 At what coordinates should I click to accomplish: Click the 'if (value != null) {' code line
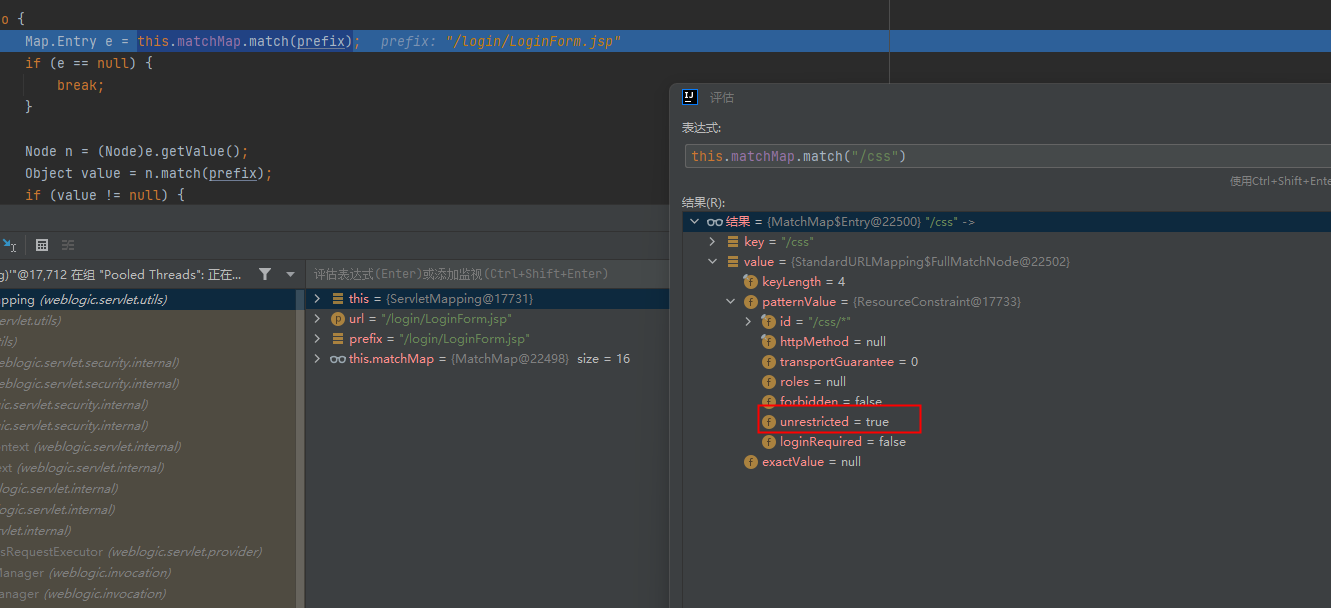(x=105, y=195)
